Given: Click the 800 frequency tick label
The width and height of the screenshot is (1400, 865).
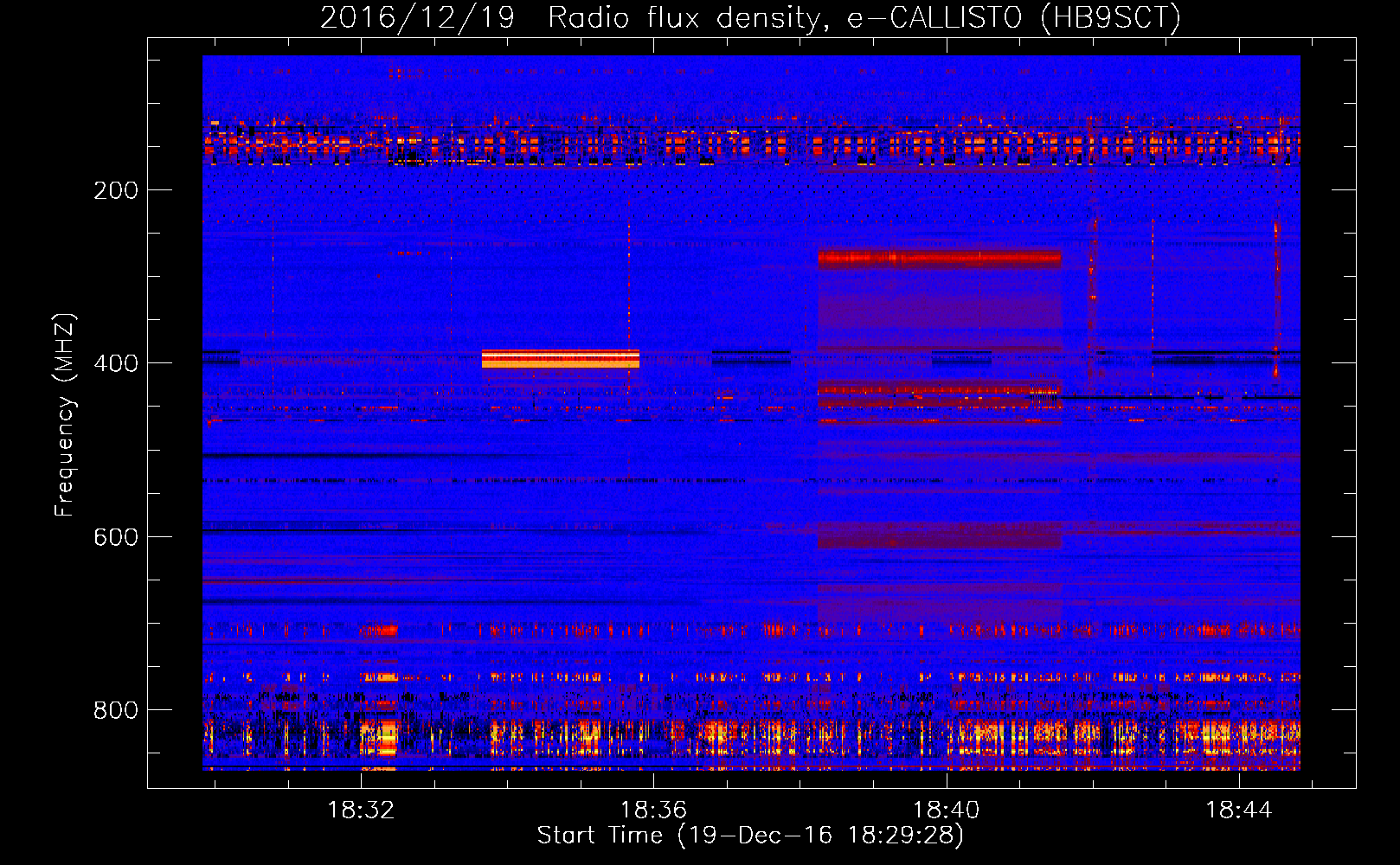Looking at the screenshot, I should 116,710.
